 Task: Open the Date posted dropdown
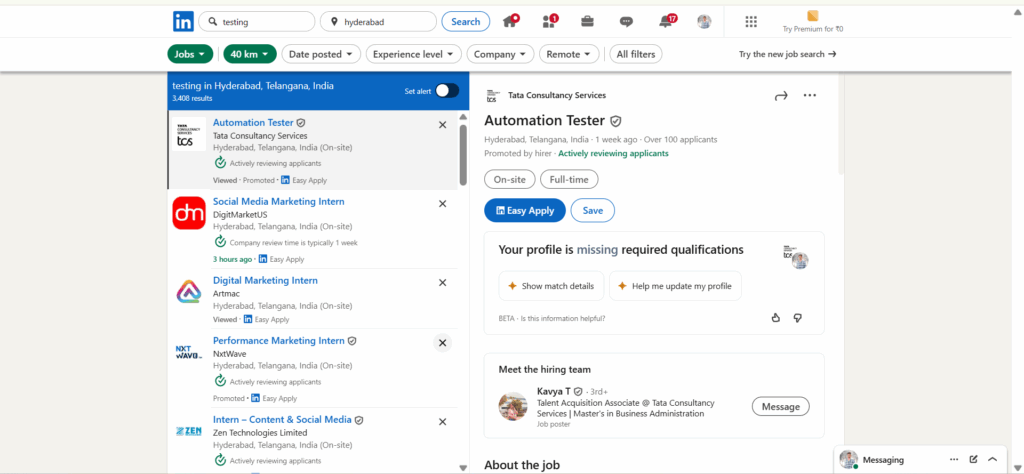pyautogui.click(x=321, y=54)
